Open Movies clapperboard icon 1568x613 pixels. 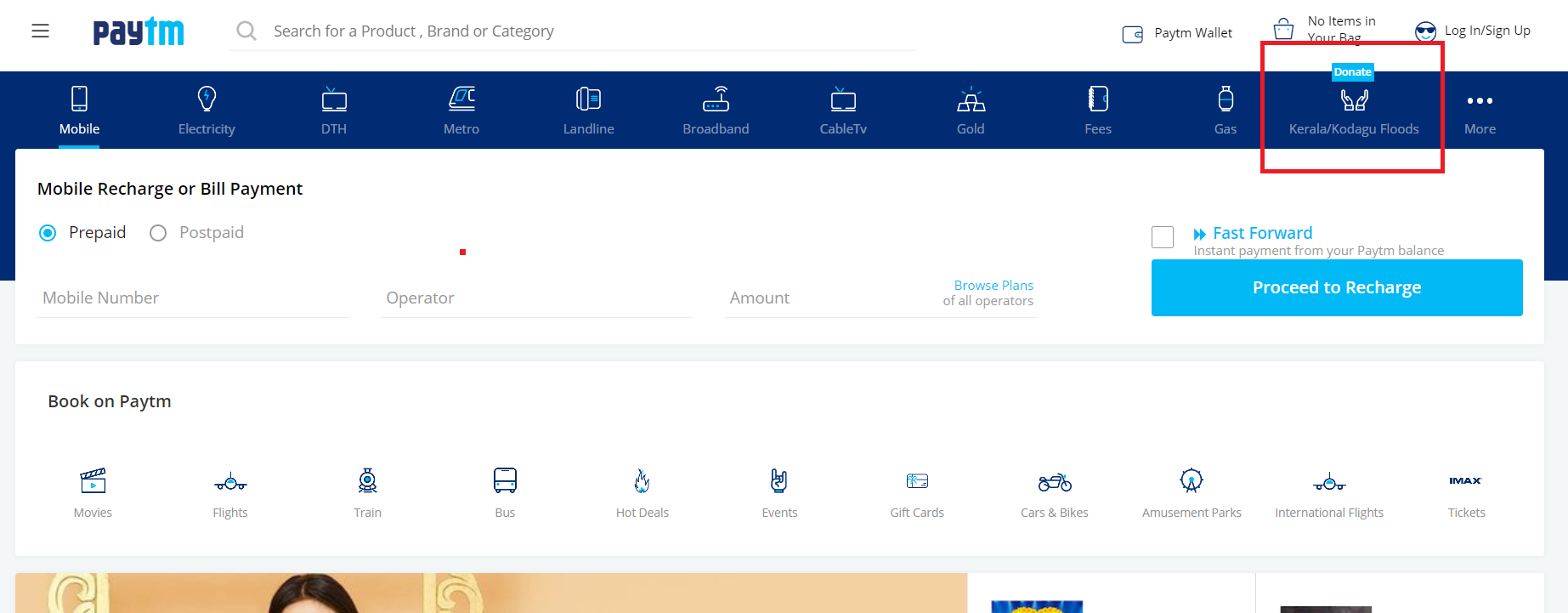pyautogui.click(x=93, y=480)
